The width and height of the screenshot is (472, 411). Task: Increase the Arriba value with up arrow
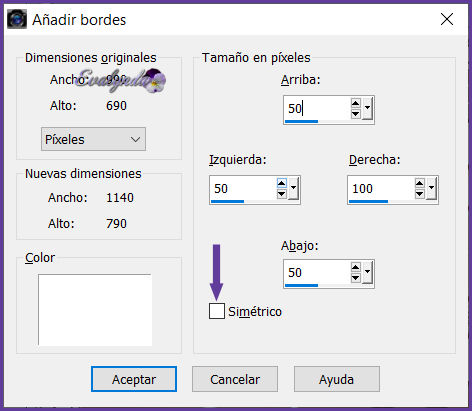click(x=356, y=103)
